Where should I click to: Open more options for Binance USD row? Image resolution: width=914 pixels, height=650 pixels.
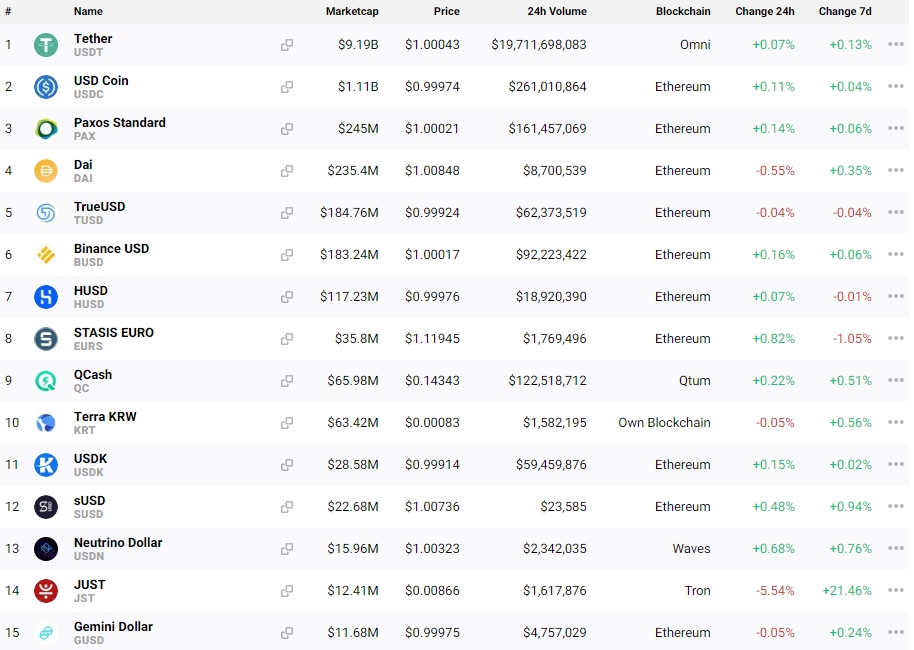click(896, 254)
